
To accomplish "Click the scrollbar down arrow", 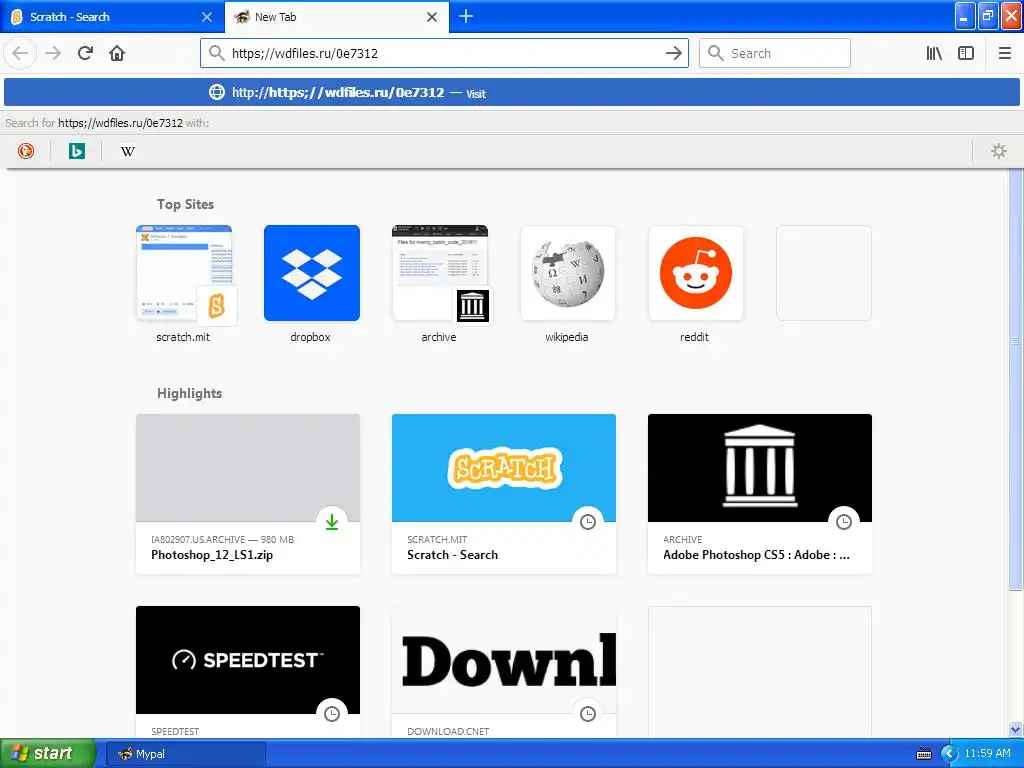I will [x=1015, y=729].
